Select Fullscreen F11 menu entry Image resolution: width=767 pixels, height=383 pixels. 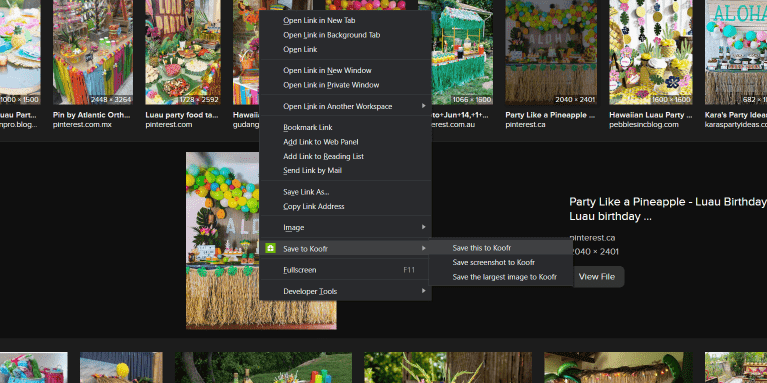pyautogui.click(x=345, y=270)
